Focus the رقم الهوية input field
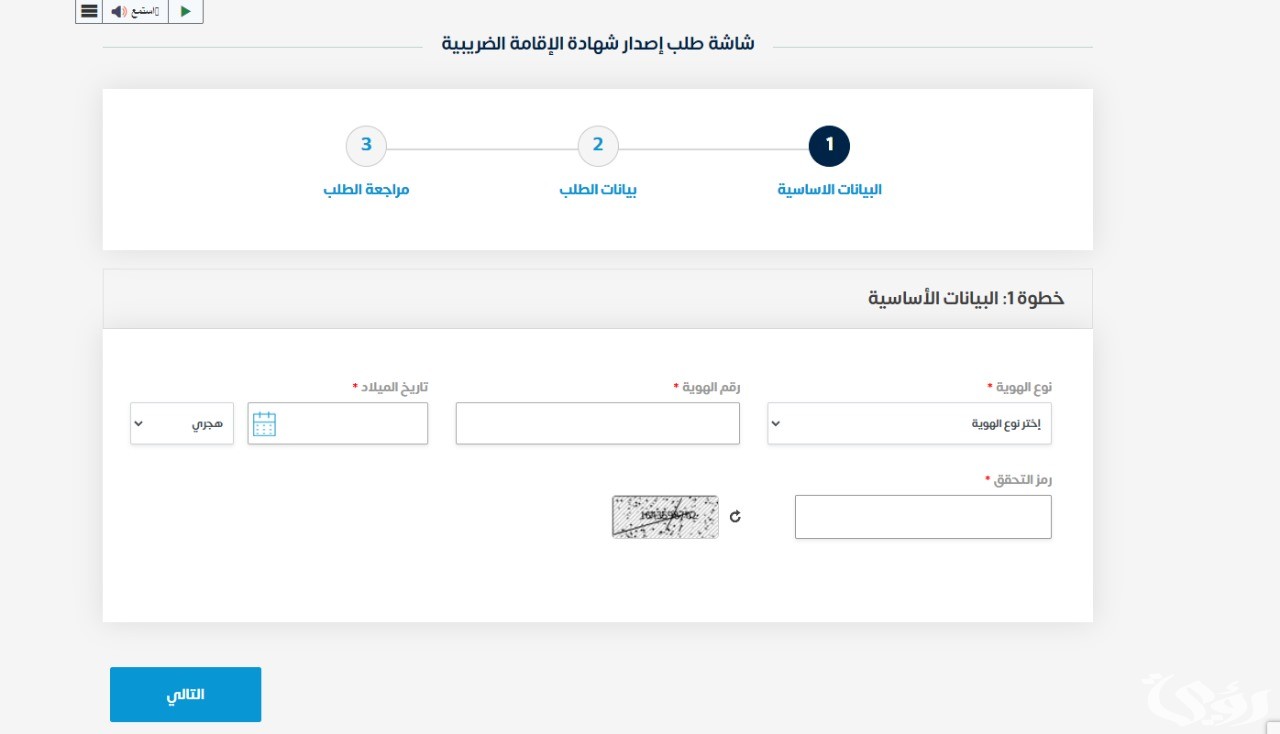The image size is (1280, 734). click(x=598, y=424)
